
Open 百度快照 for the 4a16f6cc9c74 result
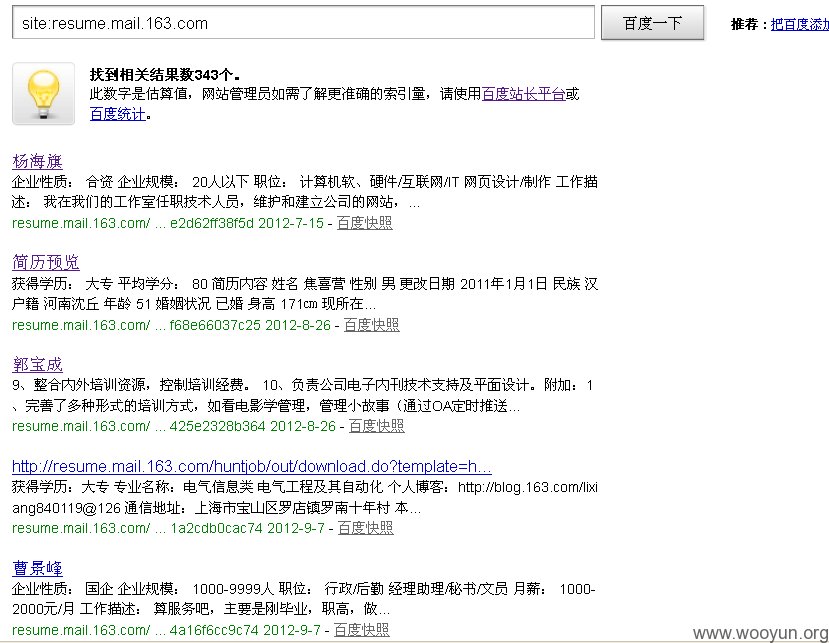pyautogui.click(x=362, y=630)
